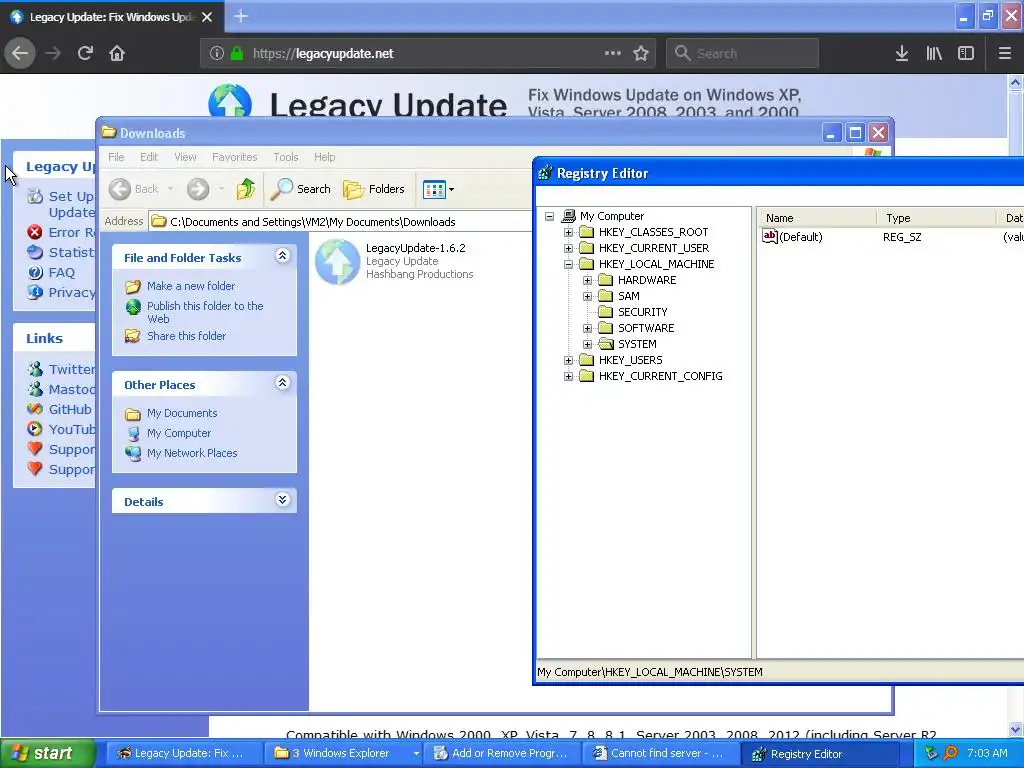1024x768 pixels.
Task: Open Help menu in Downloads window
Action: pyautogui.click(x=325, y=157)
